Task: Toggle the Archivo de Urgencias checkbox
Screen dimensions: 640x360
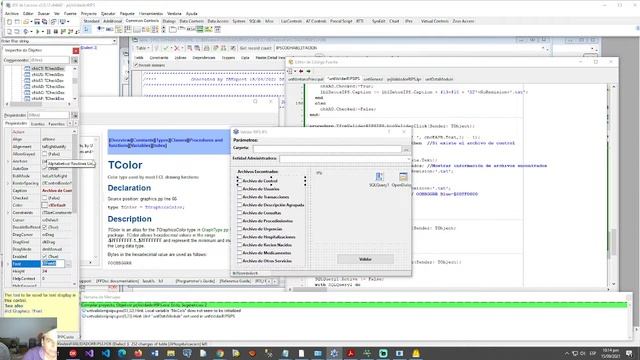Action: coord(240,229)
